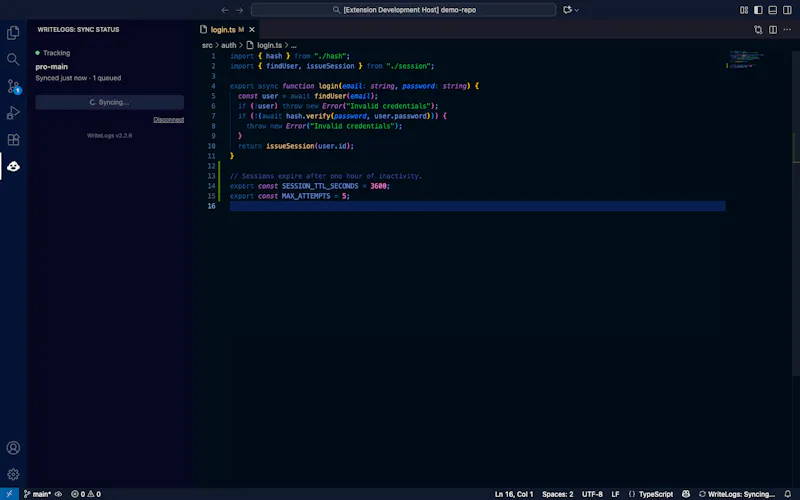Image resolution: width=800 pixels, height=500 pixels.
Task: Click the command center search box
Action: [x=404, y=10]
